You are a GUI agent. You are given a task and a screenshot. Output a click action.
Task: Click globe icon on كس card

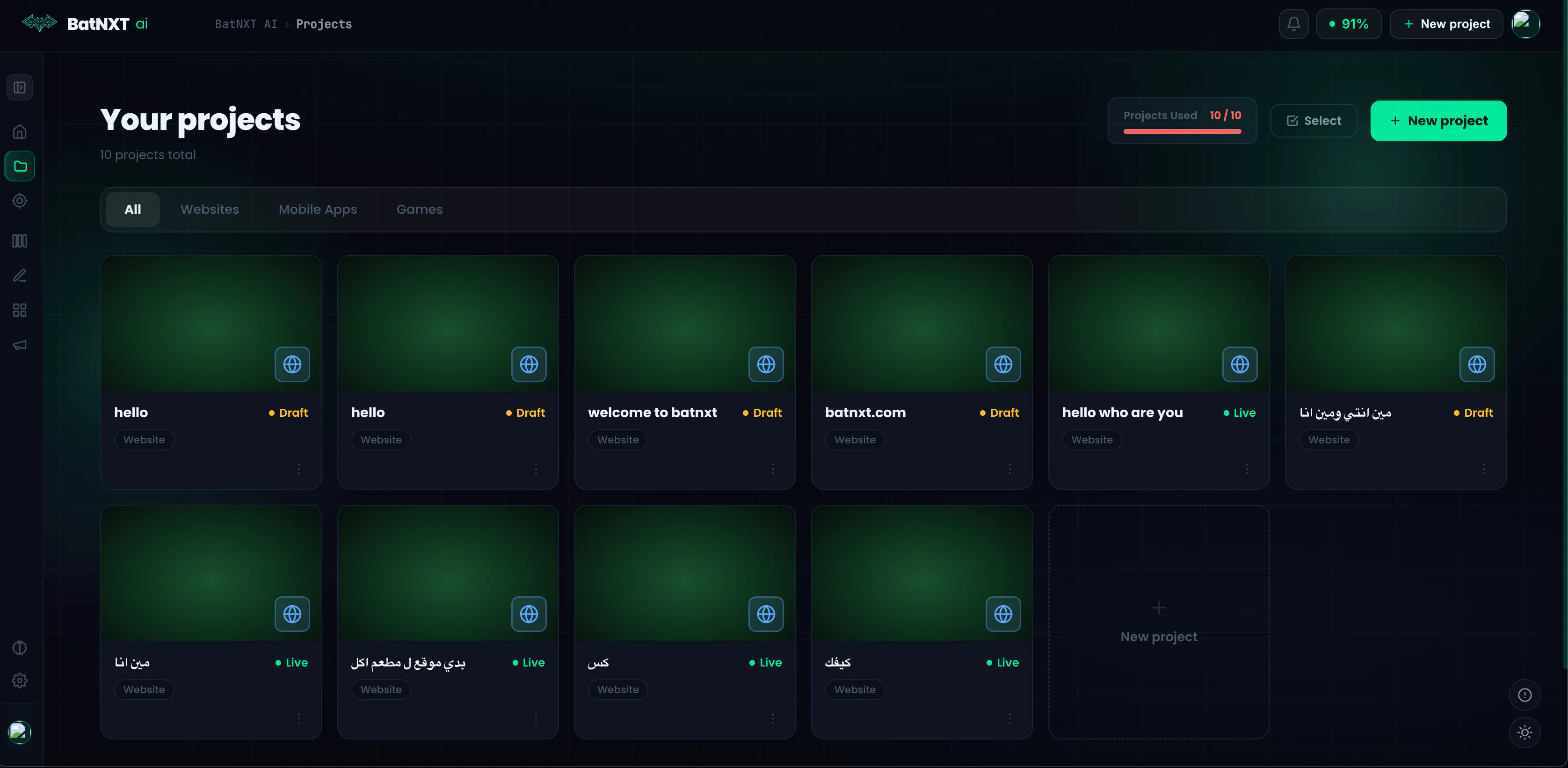[766, 614]
